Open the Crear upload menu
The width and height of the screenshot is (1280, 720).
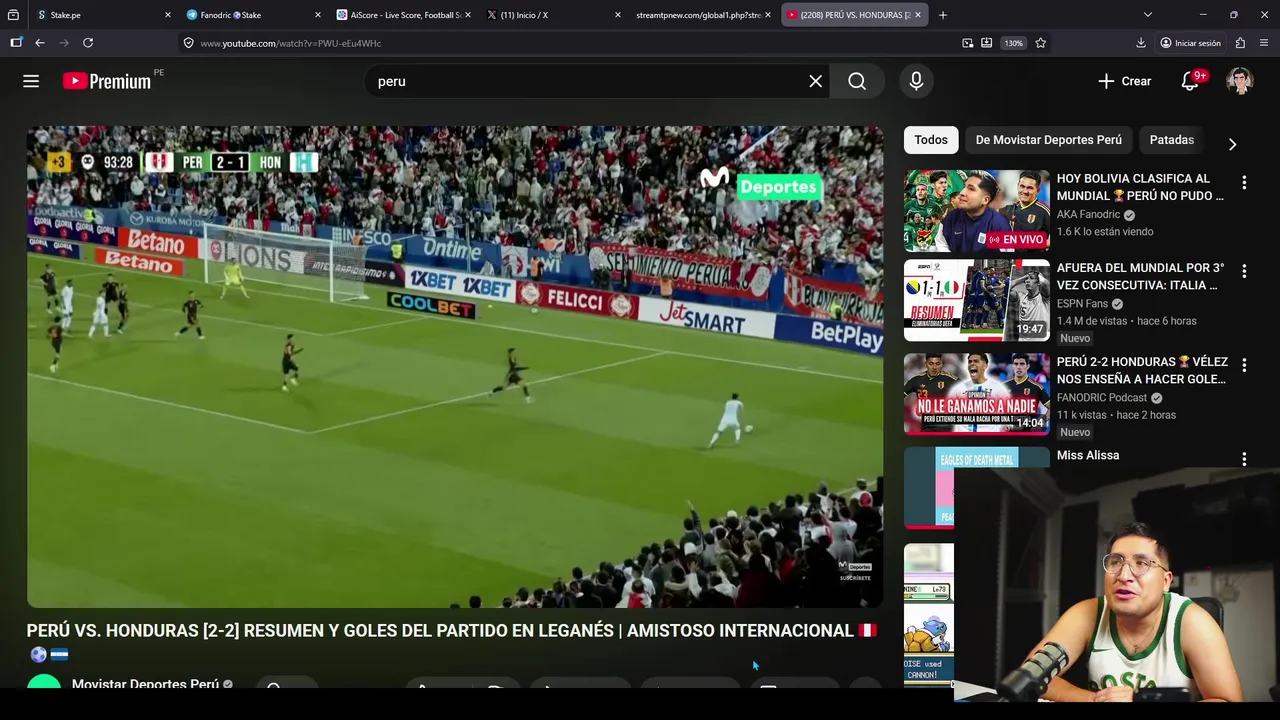[x=1124, y=81]
